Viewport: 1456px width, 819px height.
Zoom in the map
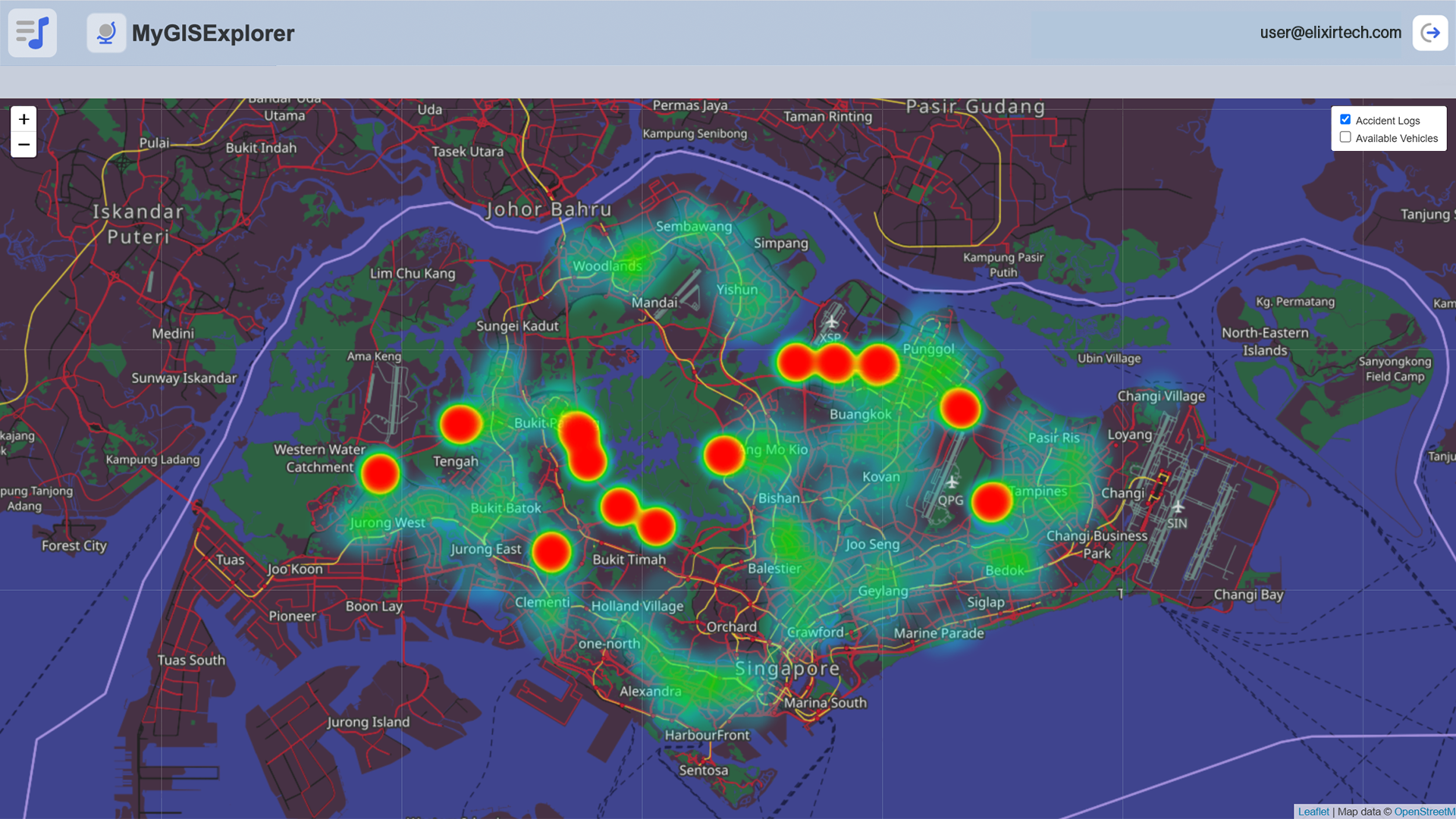(24, 119)
